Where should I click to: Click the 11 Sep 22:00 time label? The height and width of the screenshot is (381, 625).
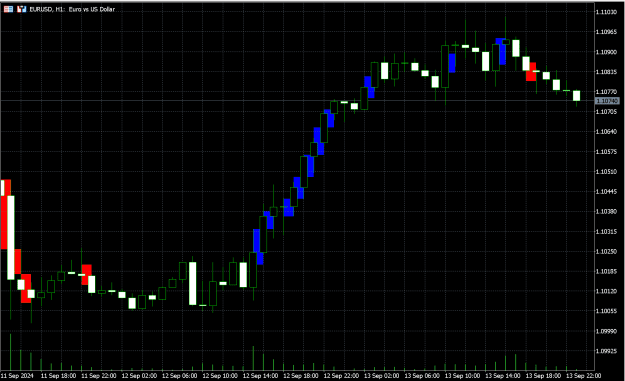pos(99,375)
